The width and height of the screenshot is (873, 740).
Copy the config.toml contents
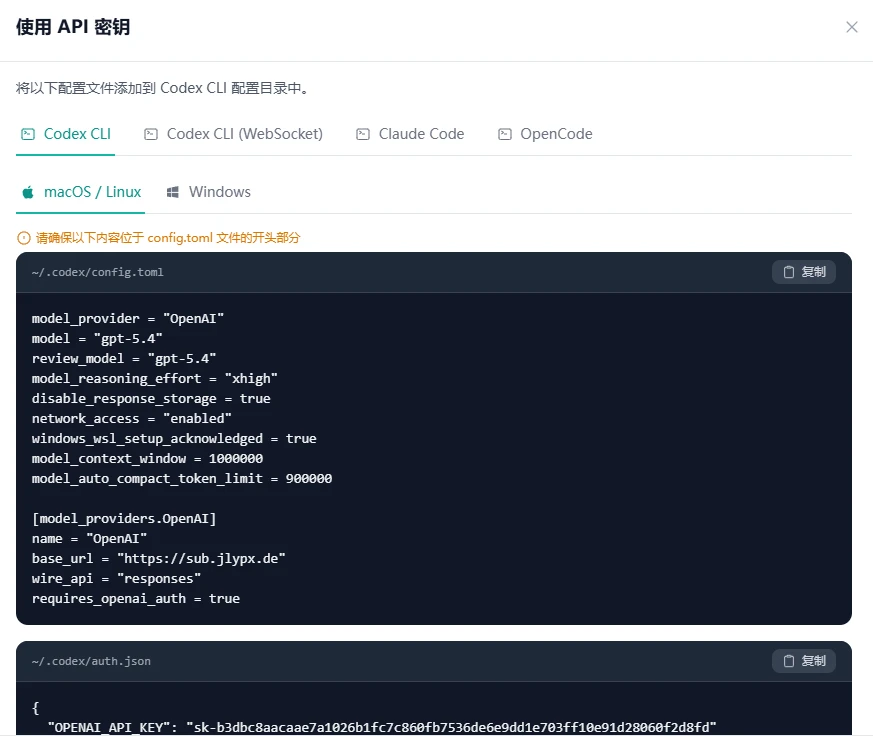coord(803,271)
